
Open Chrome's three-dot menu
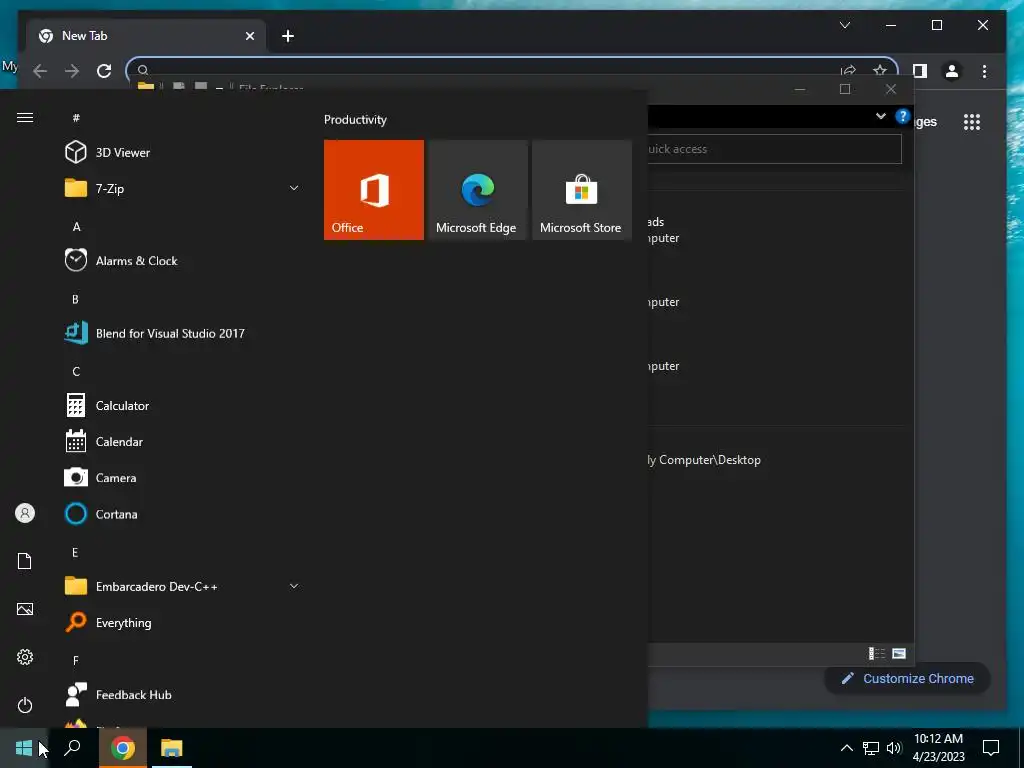tap(984, 71)
